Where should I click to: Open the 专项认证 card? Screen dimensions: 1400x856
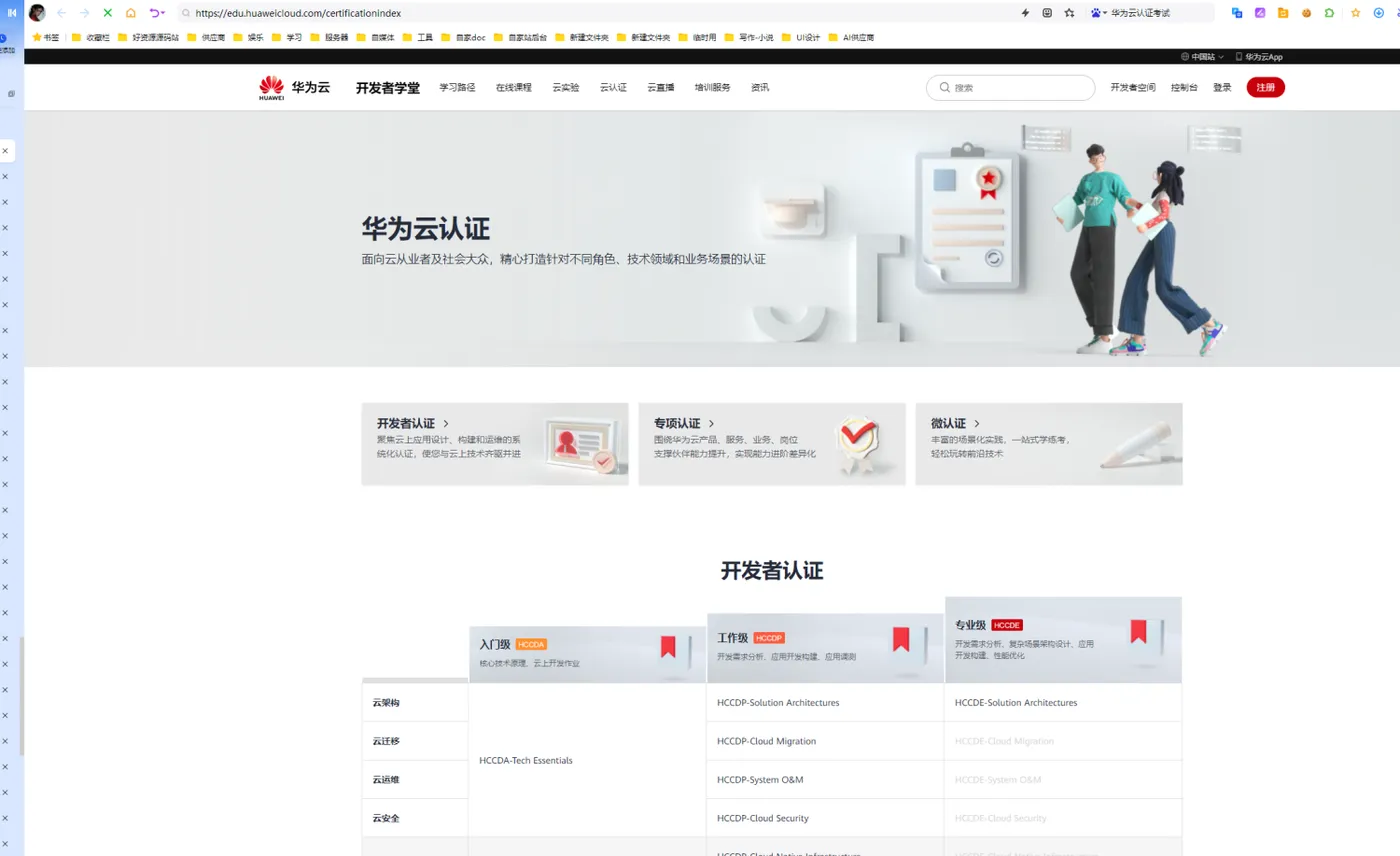(x=772, y=444)
